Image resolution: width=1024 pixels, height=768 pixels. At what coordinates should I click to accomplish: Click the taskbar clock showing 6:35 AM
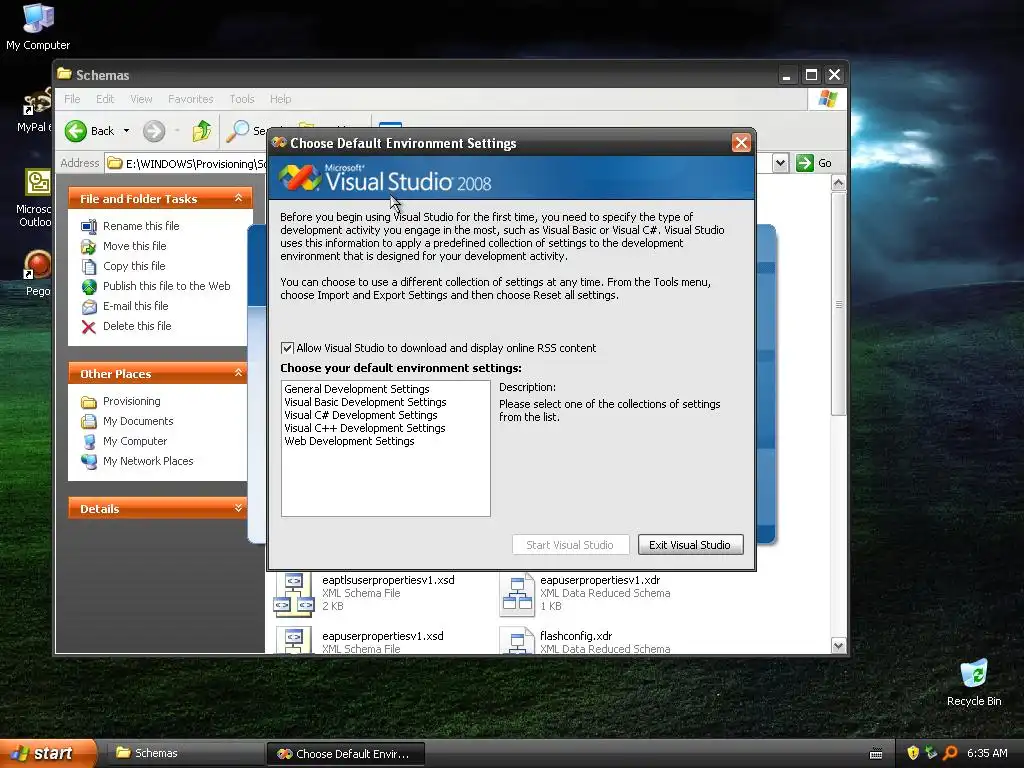(x=987, y=754)
